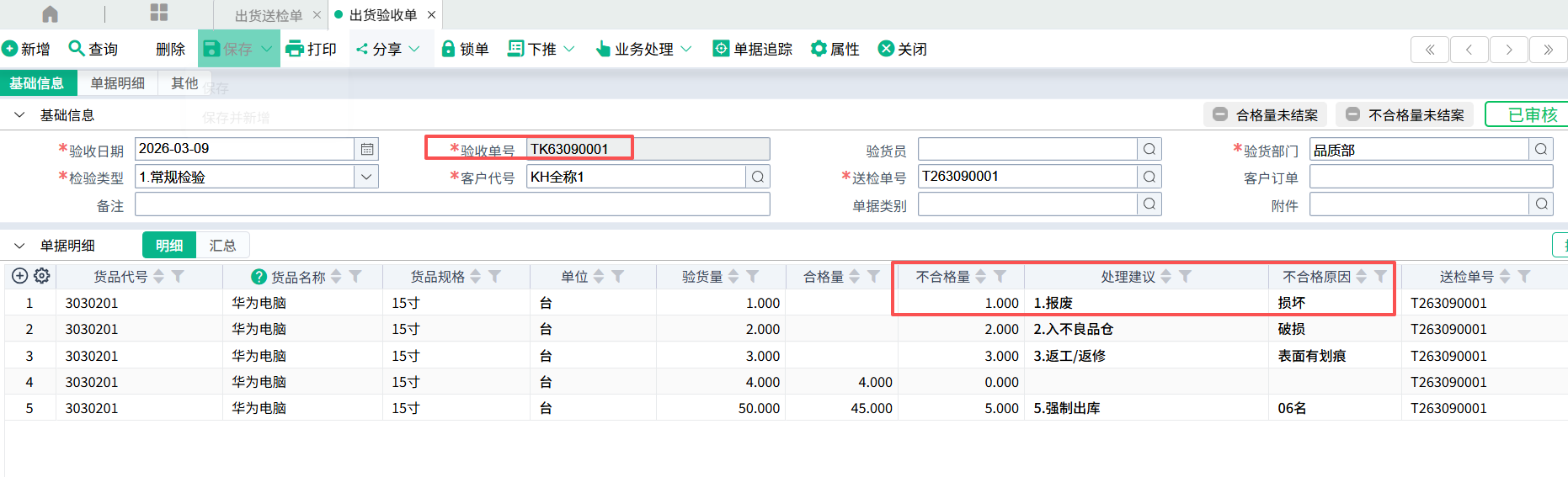The width and height of the screenshot is (1568, 477).
Task: Click the search icon in the 送检单号 field
Action: pyautogui.click(x=1149, y=177)
